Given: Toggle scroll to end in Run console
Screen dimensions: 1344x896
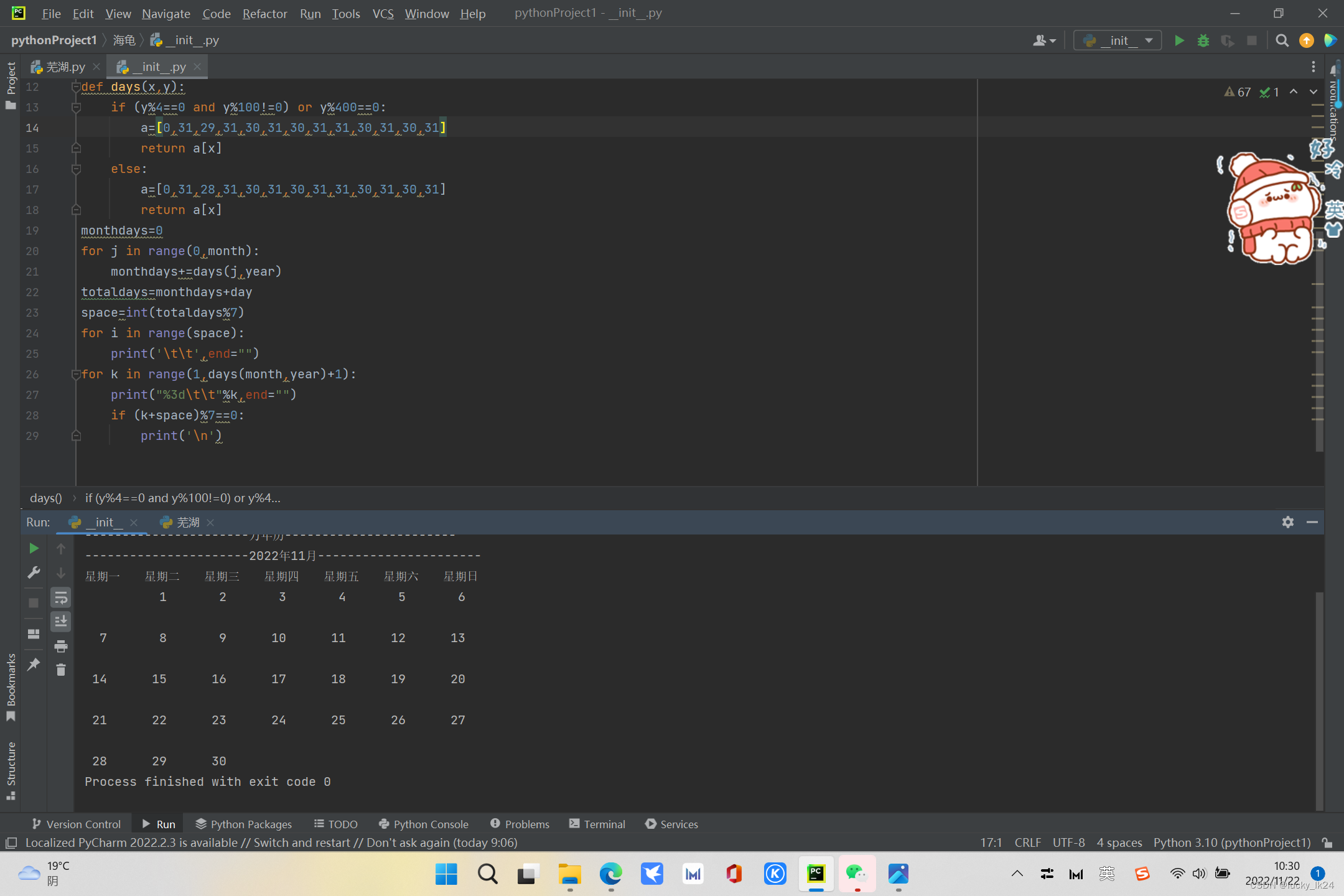Looking at the screenshot, I should click(x=61, y=622).
